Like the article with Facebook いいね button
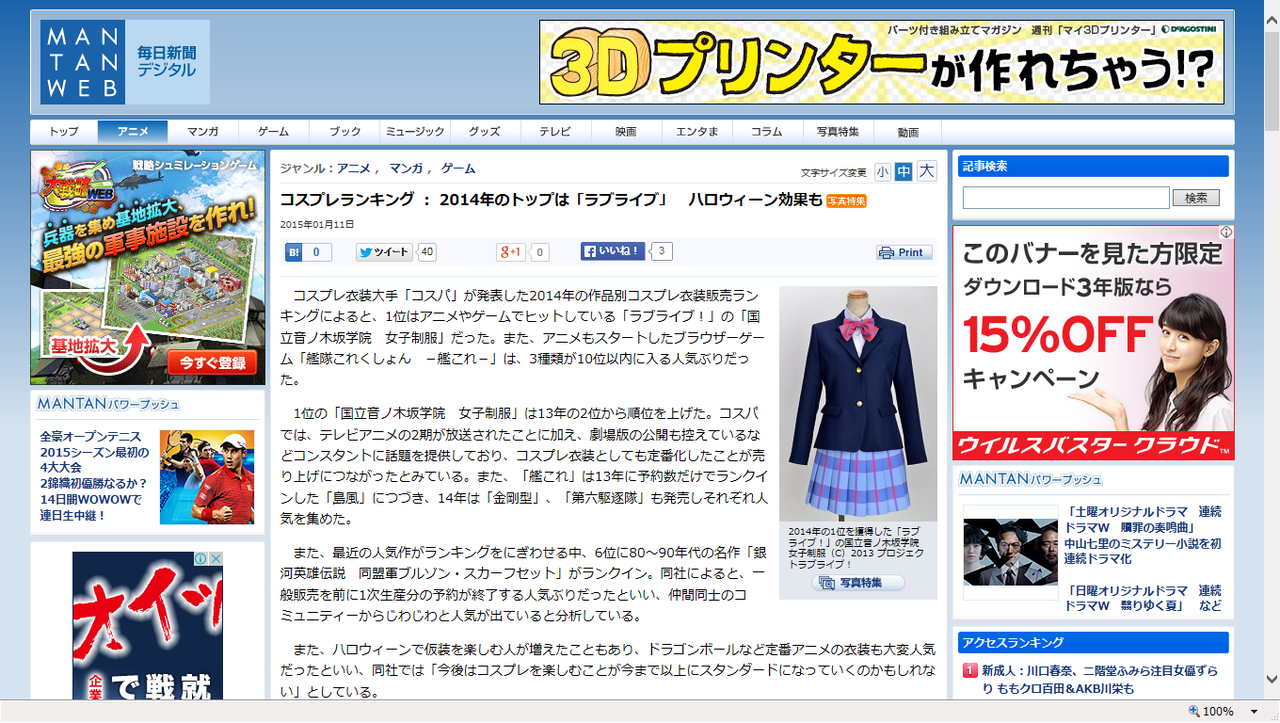The width and height of the screenshot is (1280, 723). pyautogui.click(x=613, y=251)
